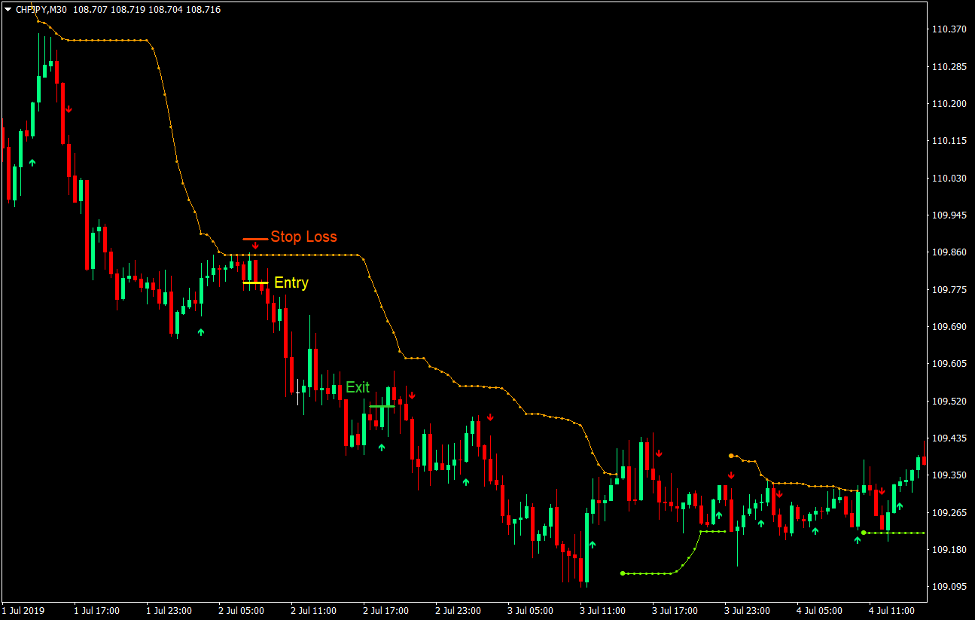Click the green up arrow at the far upper left
The height and width of the screenshot is (620, 977).
pos(32,161)
